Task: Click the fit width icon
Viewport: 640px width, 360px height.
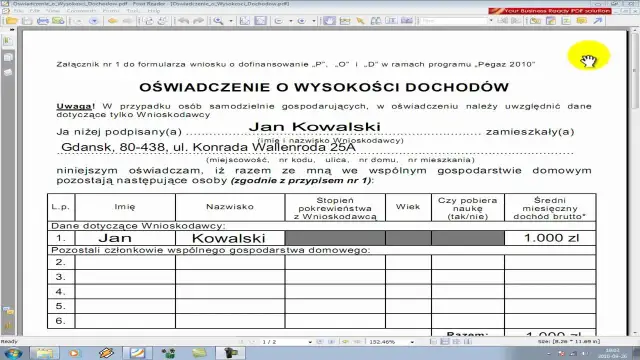Action: coord(260,21)
